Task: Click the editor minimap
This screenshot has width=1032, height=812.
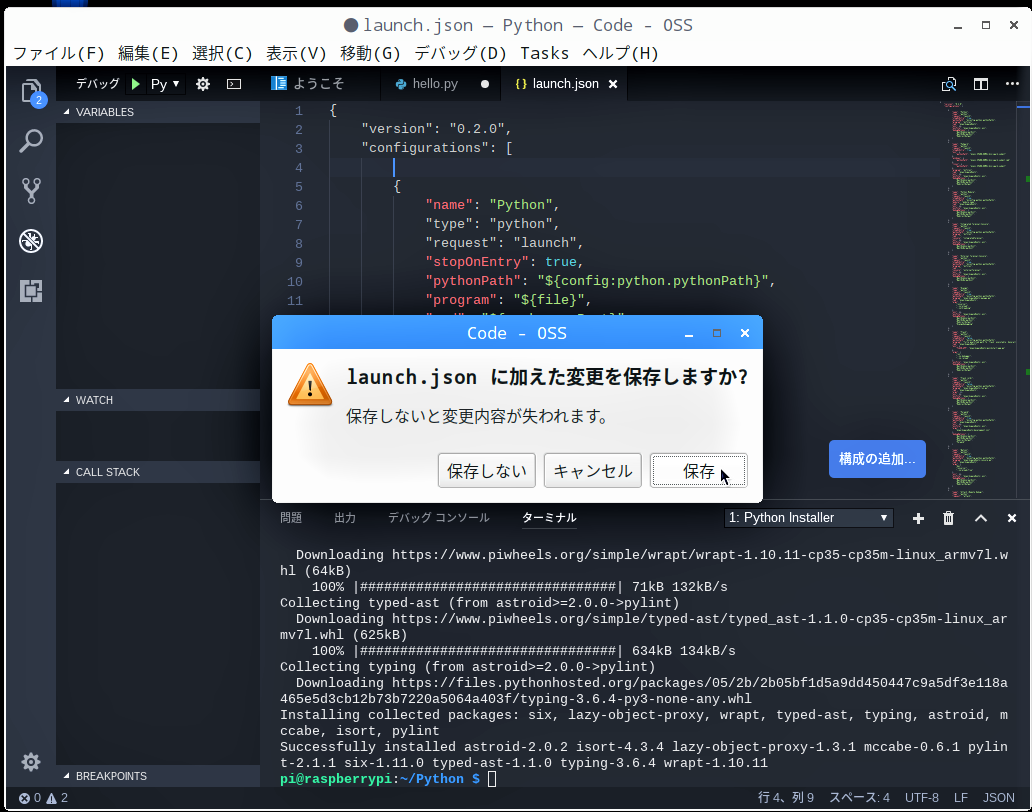Action: tap(981, 299)
